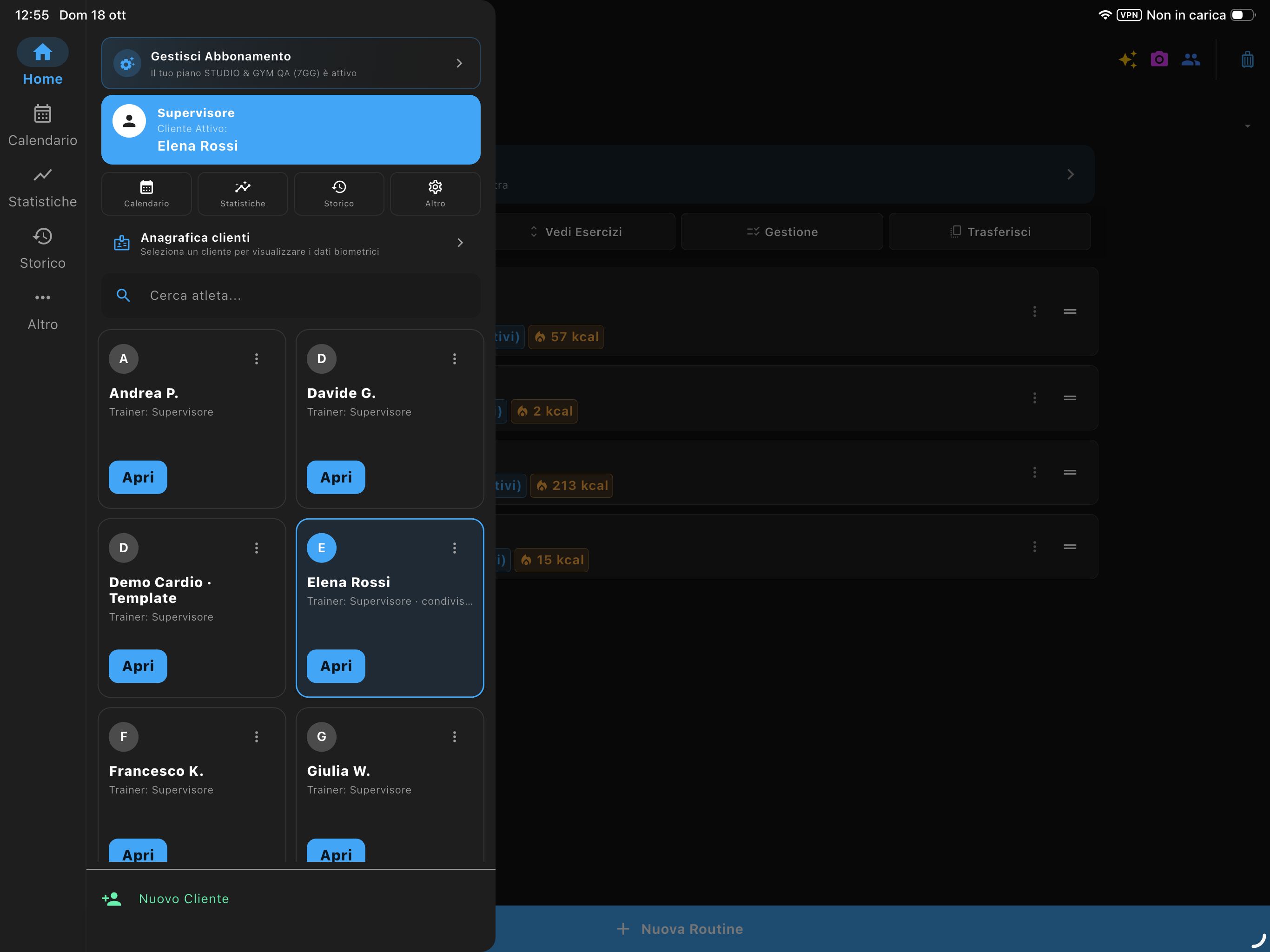
Task: Open options menu for Davide G.
Action: tap(455, 359)
